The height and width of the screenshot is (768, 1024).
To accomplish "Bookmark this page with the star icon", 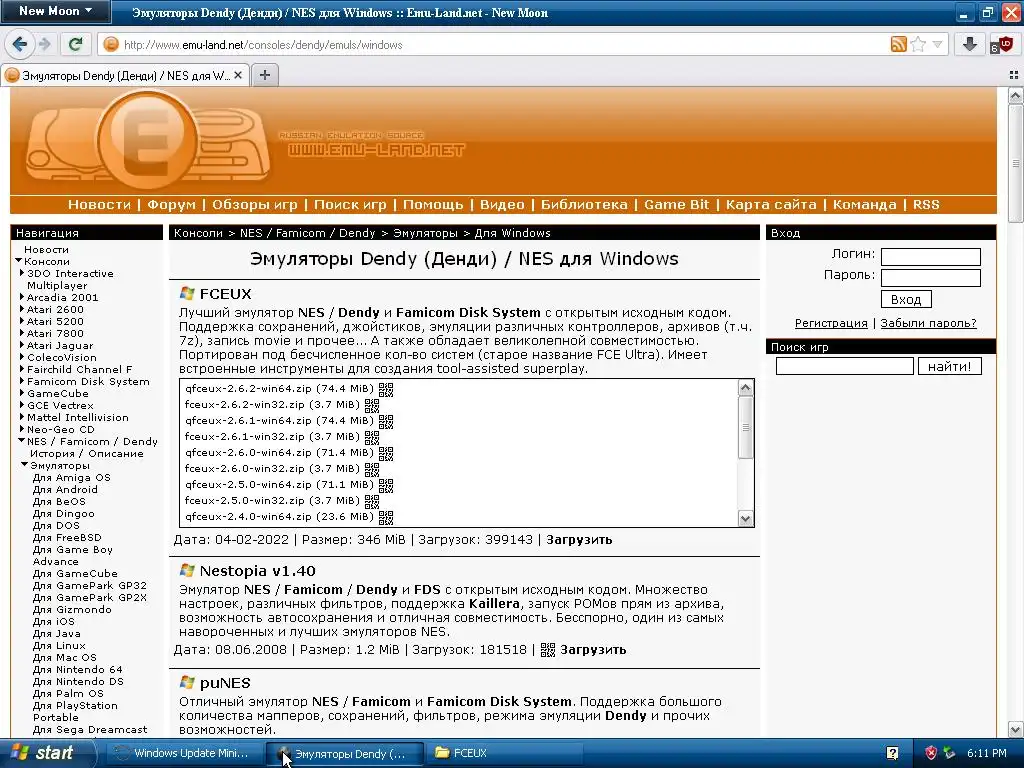I will pyautogui.click(x=918, y=44).
